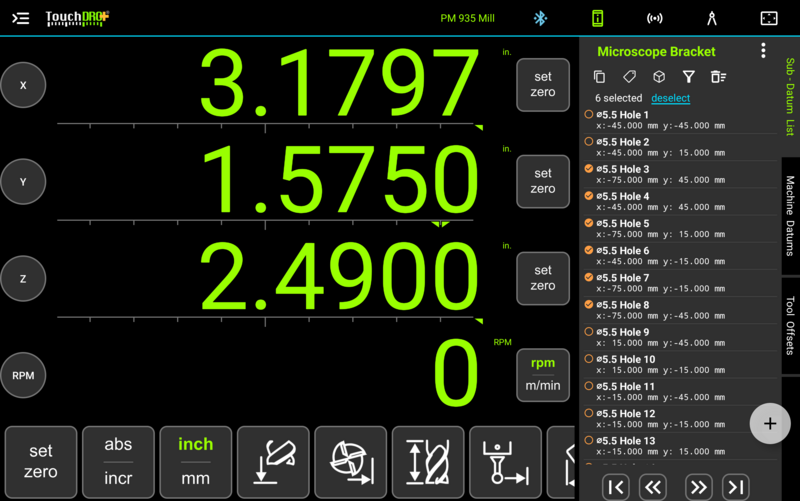Zero the X axis with set zero
The height and width of the screenshot is (501, 800).
[x=543, y=85]
